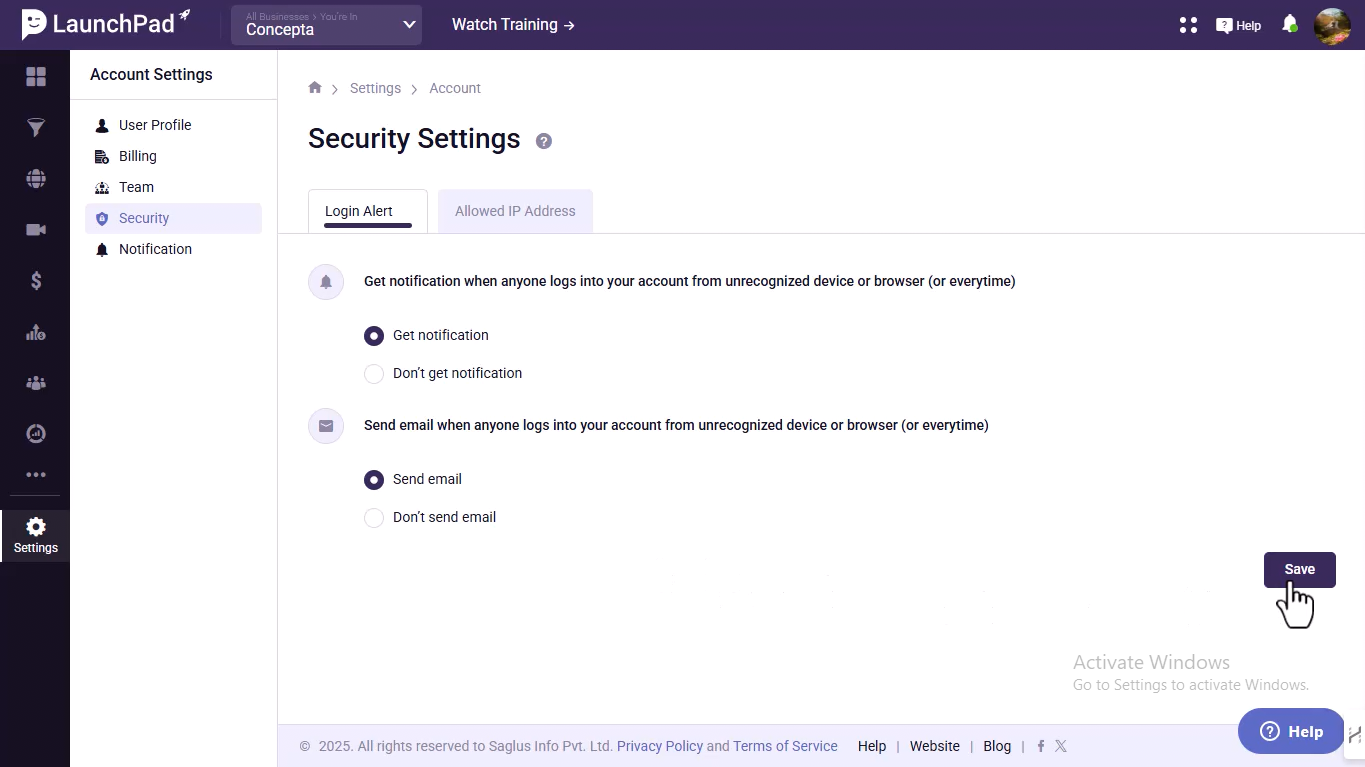This screenshot has height=767, width=1365.
Task: Click the question mark beside Security Settings
Action: point(544,141)
